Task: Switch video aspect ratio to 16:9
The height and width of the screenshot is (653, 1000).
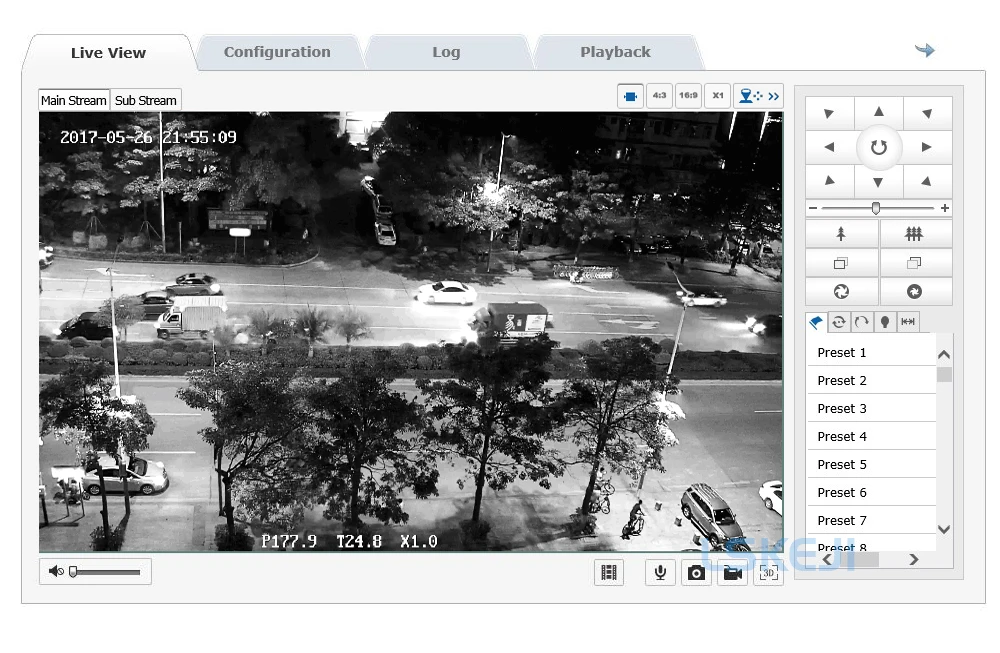Action: coord(688,96)
